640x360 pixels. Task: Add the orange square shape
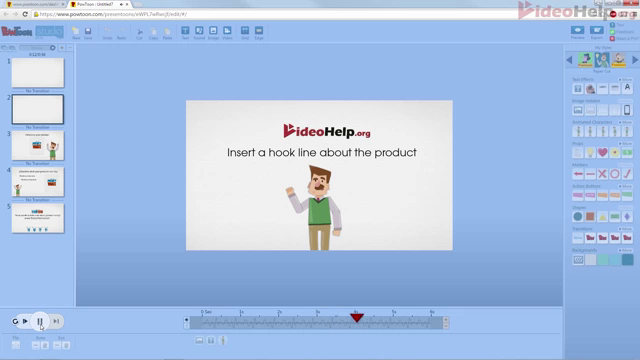(x=590, y=217)
